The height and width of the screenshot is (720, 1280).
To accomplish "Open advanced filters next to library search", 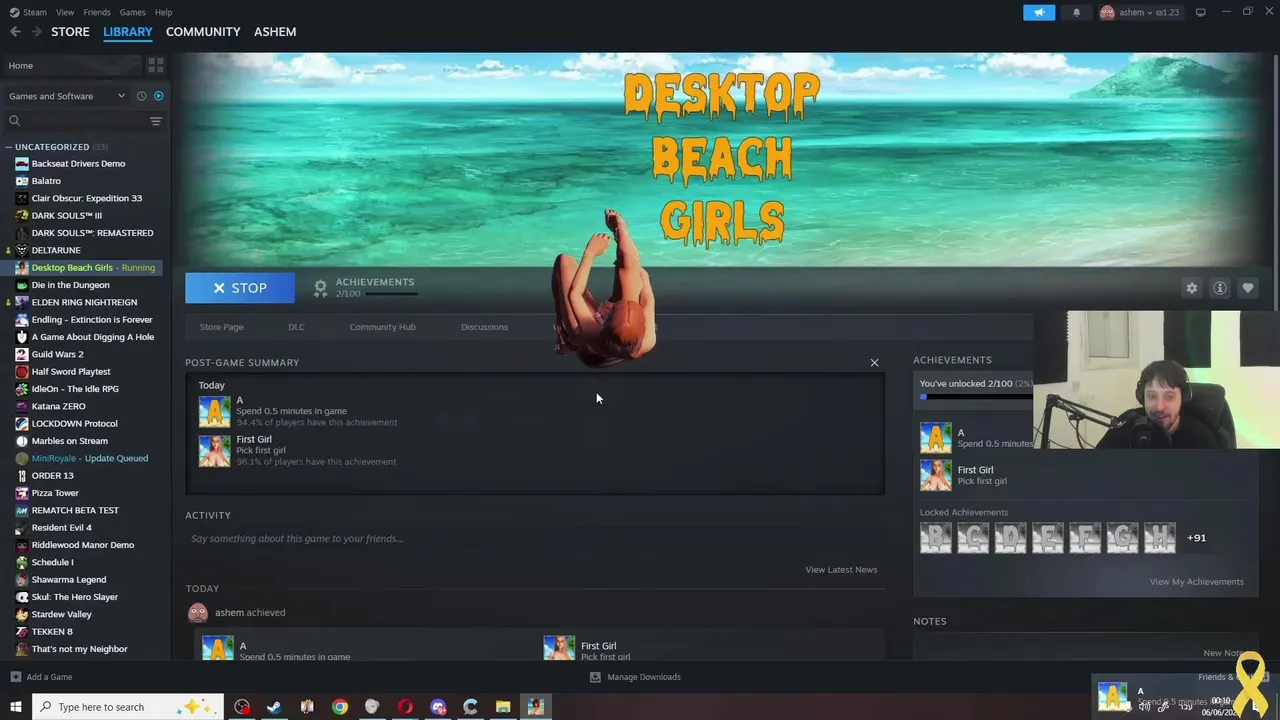I will 156,121.
